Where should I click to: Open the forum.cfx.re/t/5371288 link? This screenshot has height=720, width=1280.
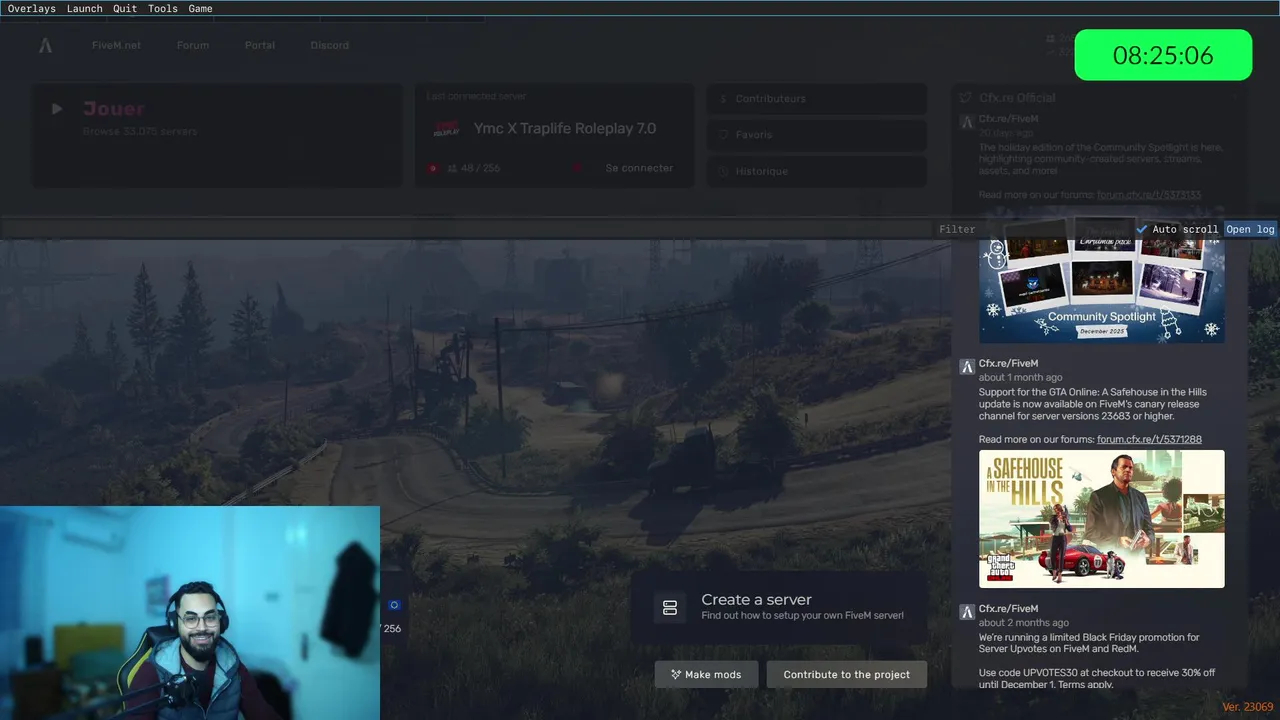[1149, 439]
